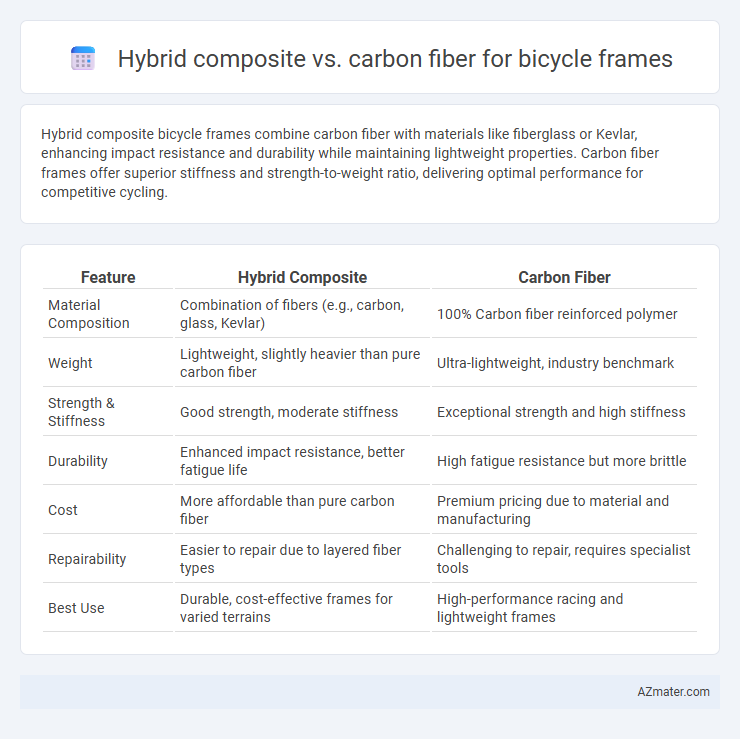Image resolution: width=740 pixels, height=739 pixels.
Task: Select the 'Feature' column header
Action: pyautogui.click(x=108, y=277)
